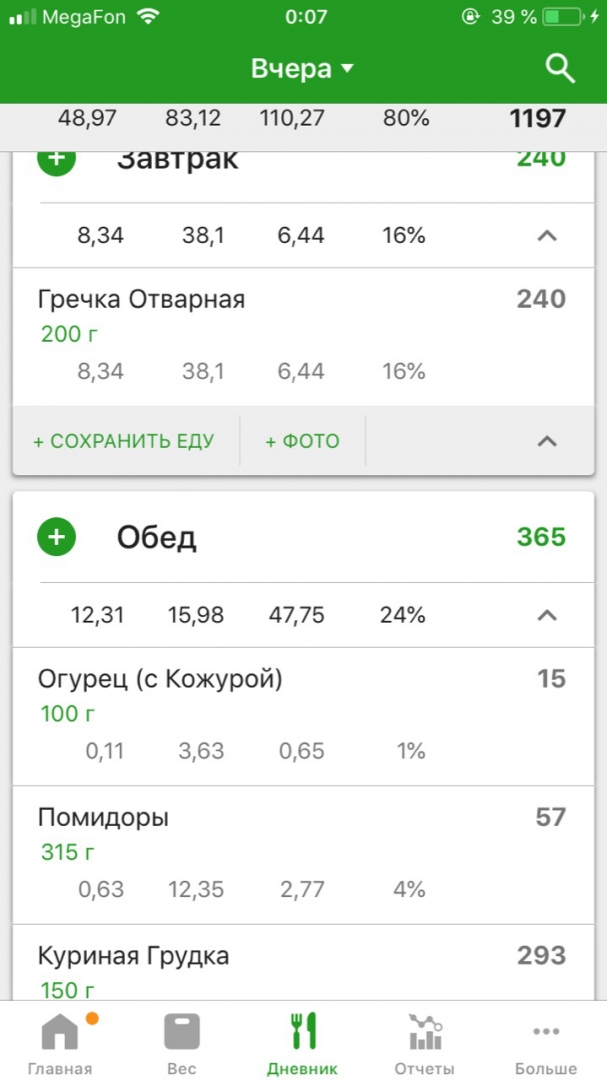Open the Вчера date dropdown
The image size is (607, 1080).
click(x=302, y=69)
